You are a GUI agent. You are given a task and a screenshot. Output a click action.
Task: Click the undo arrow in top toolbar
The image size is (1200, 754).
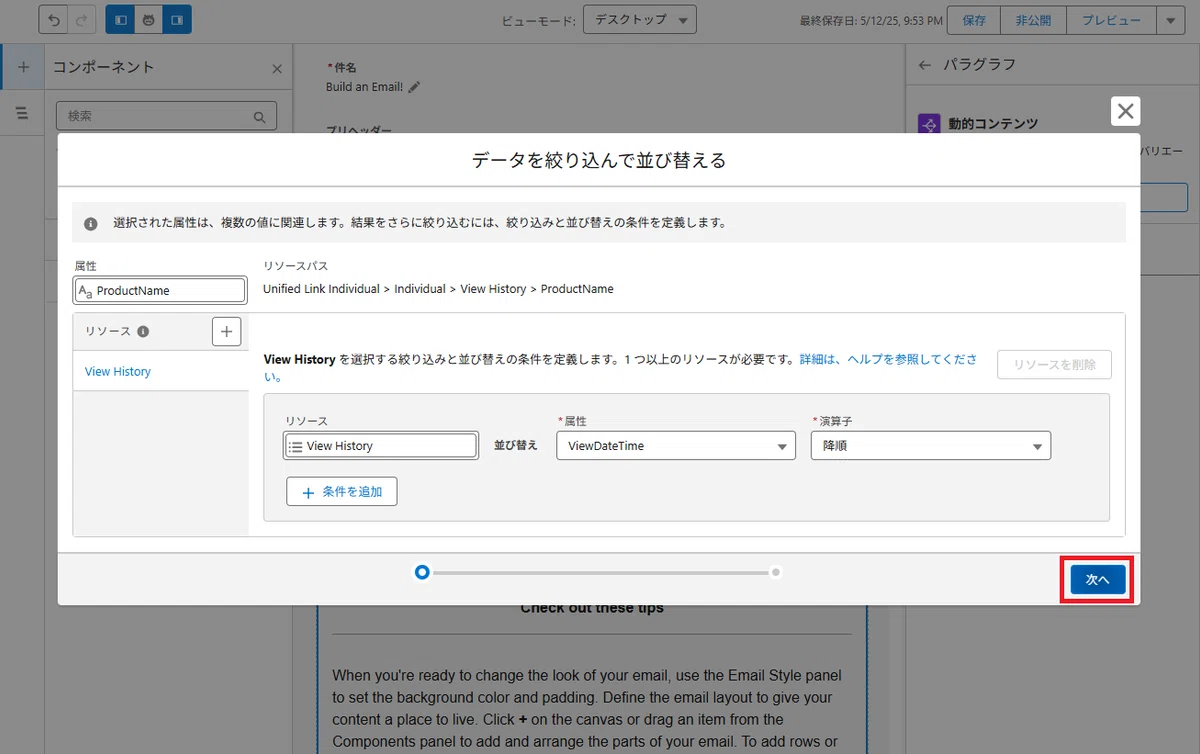(53, 19)
